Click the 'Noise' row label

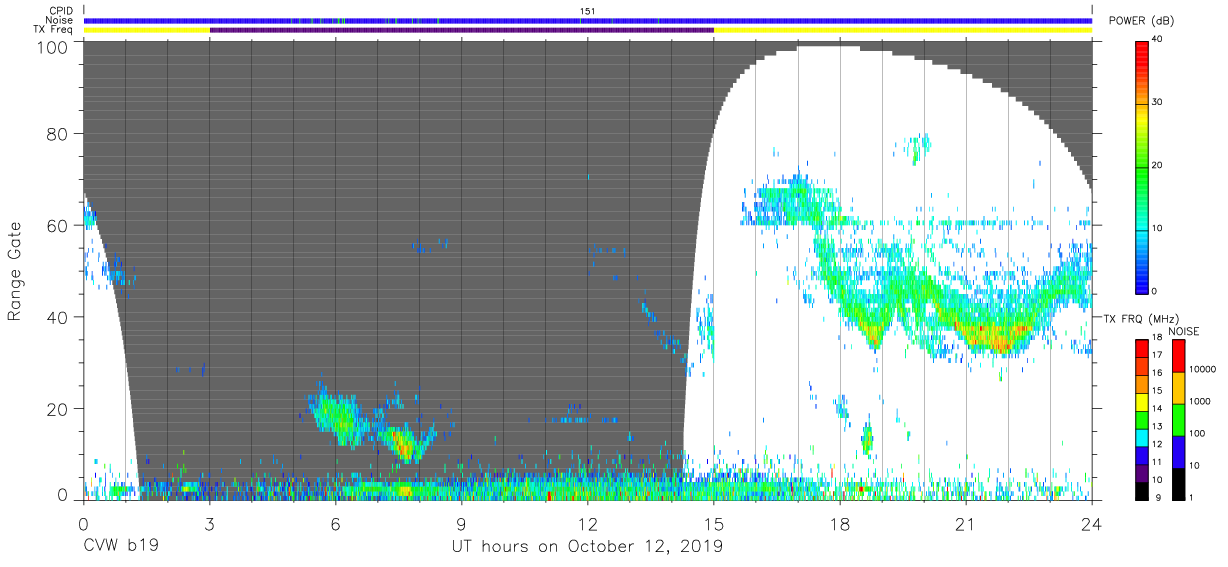(x=60, y=20)
